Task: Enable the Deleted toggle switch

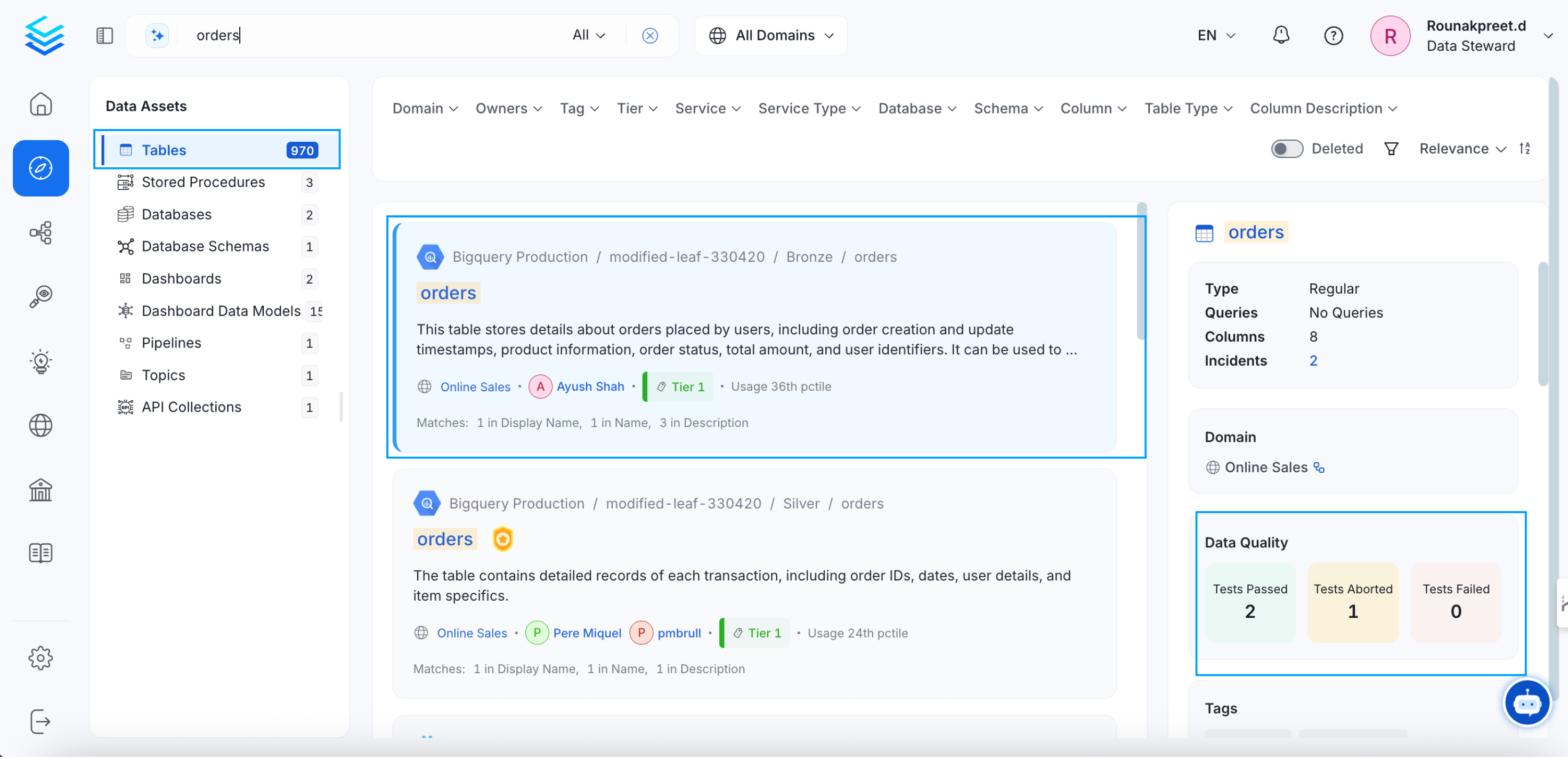Action: point(1286,148)
